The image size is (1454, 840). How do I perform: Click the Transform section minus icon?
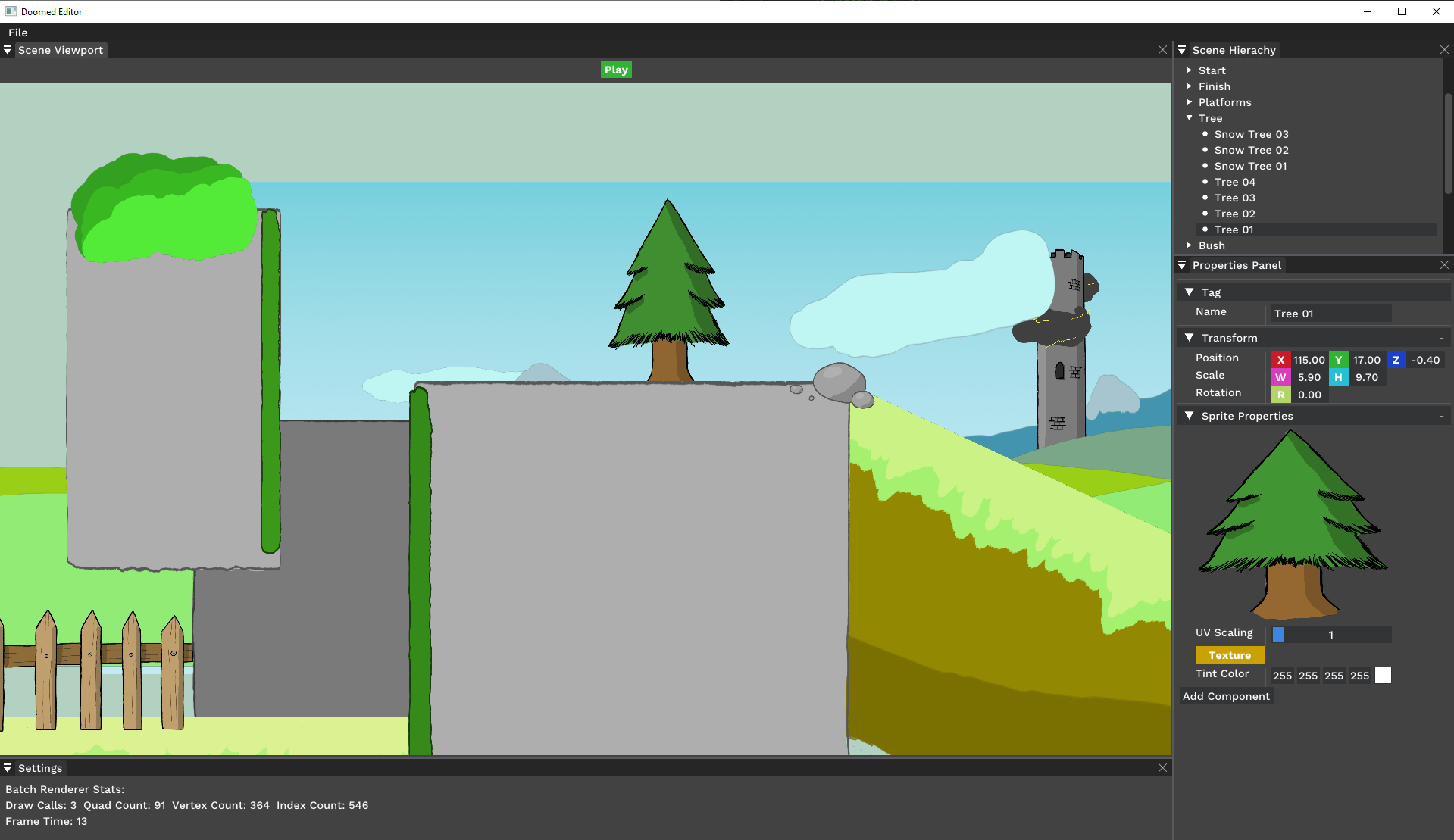pyautogui.click(x=1441, y=339)
